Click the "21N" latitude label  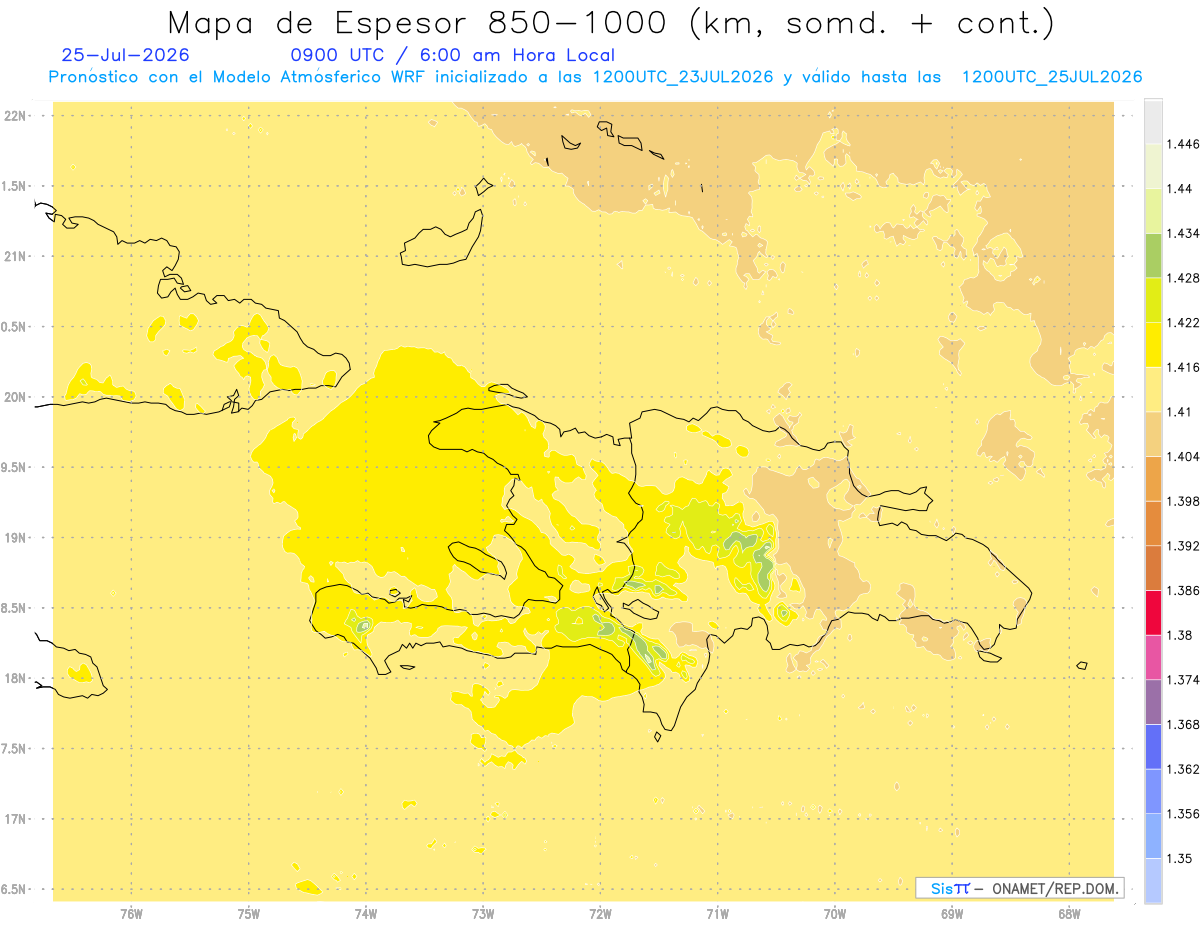(x=15, y=257)
